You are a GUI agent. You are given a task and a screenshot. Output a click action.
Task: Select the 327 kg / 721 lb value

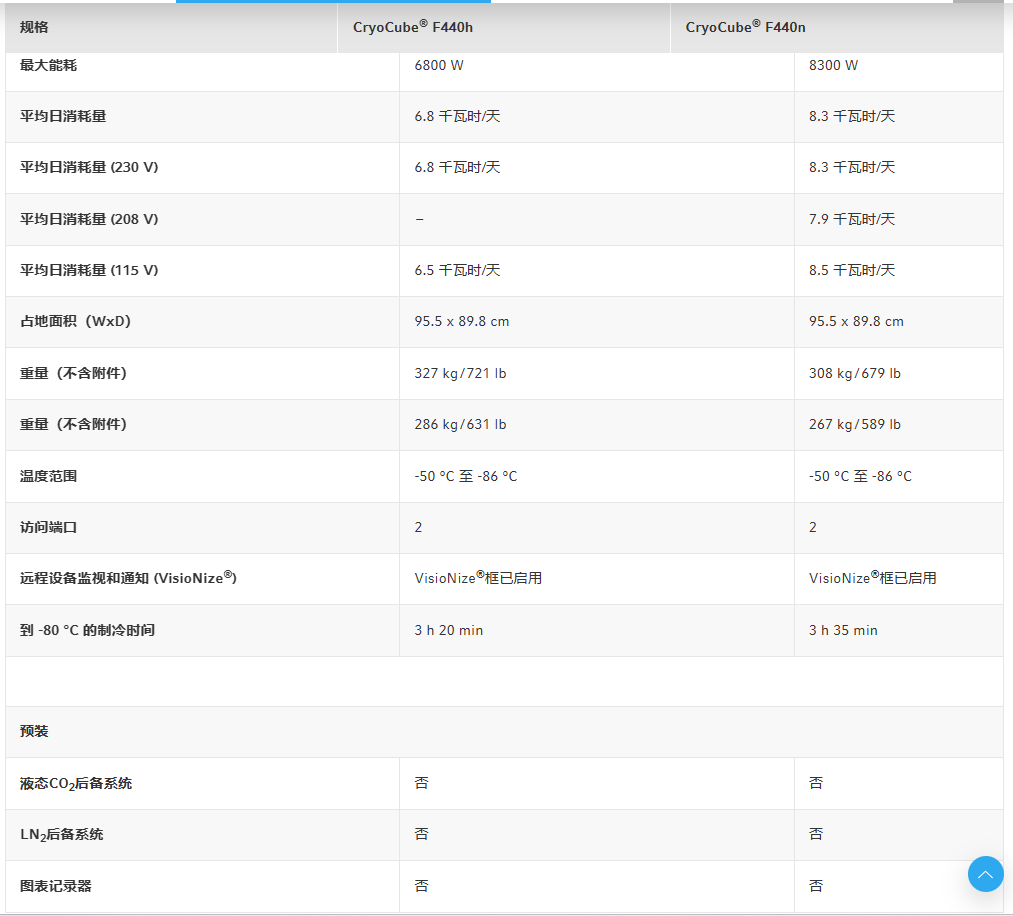[461, 373]
